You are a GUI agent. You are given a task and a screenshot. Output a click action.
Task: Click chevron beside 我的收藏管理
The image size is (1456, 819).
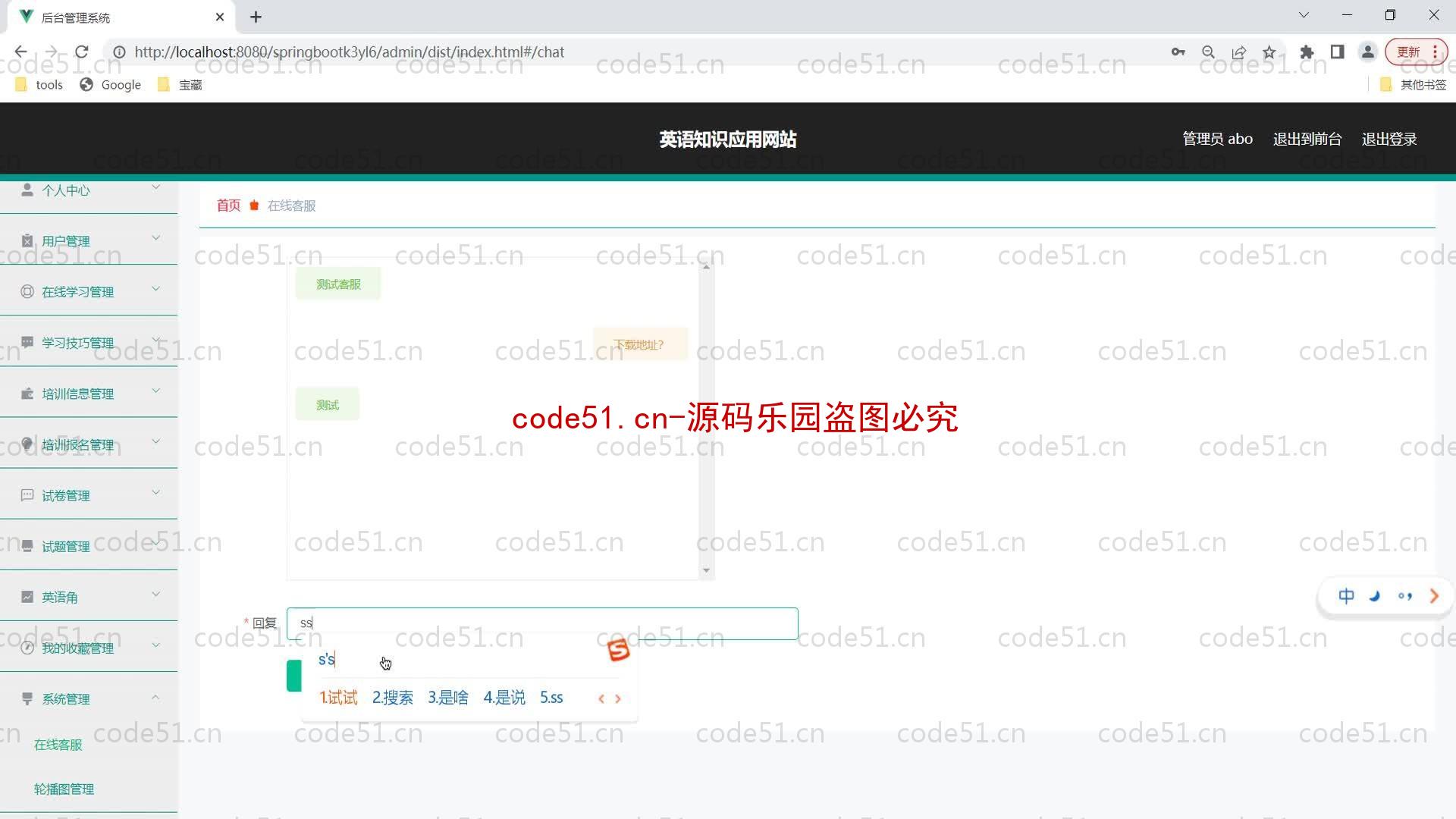155,645
